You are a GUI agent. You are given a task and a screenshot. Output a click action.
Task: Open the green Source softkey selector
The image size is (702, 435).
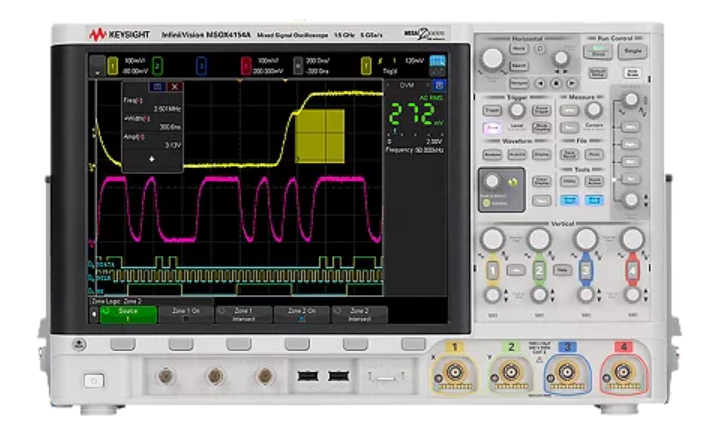[128, 315]
